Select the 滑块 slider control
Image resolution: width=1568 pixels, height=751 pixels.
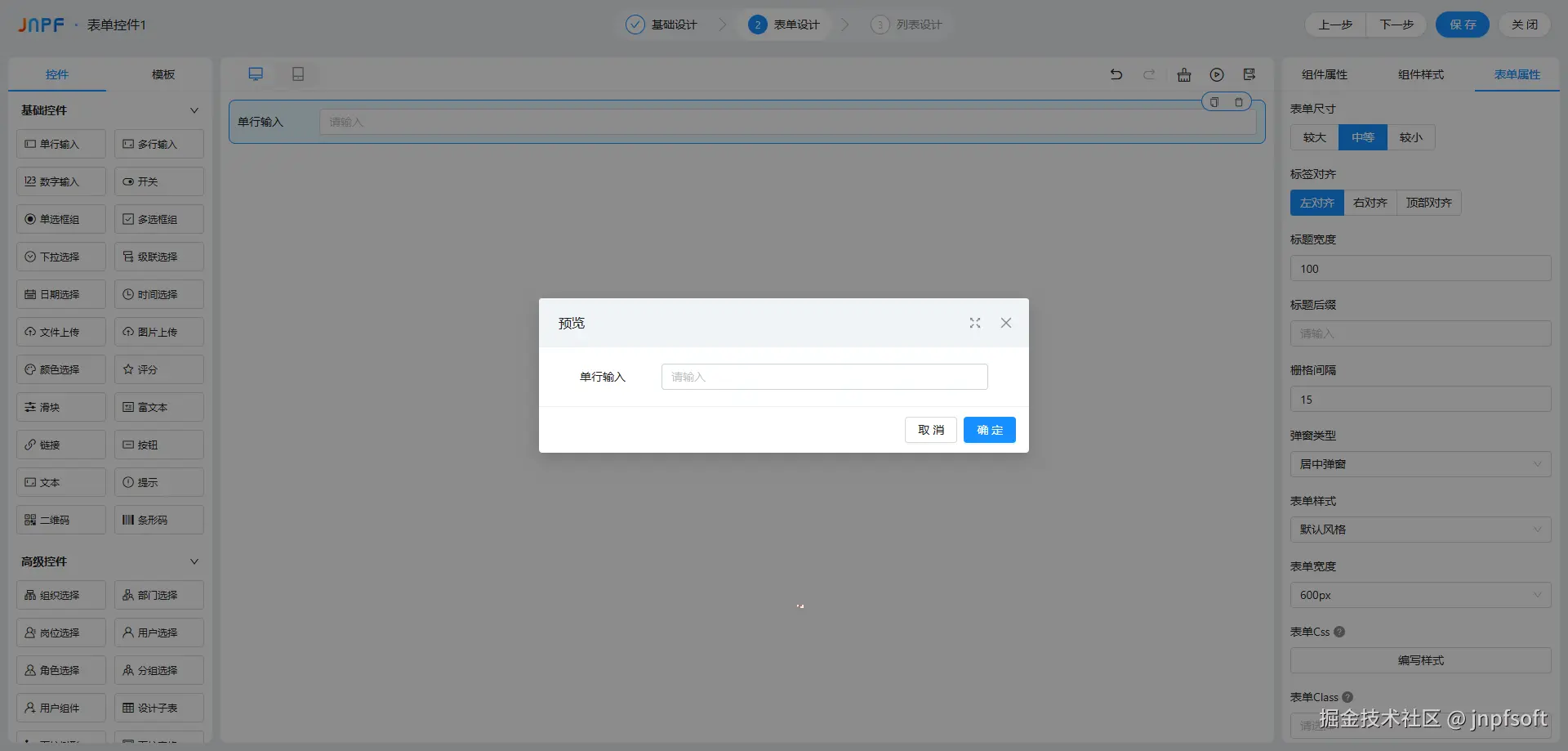tap(61, 407)
